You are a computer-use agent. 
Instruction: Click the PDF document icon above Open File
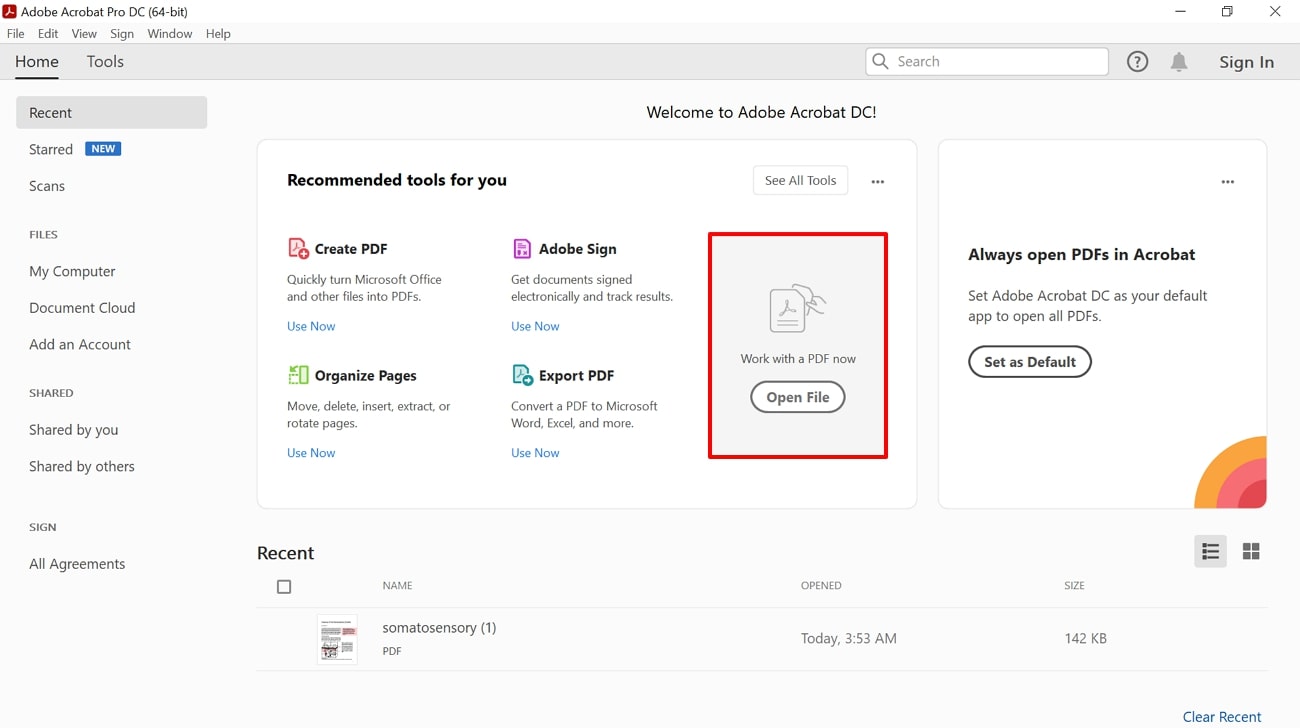tap(798, 309)
